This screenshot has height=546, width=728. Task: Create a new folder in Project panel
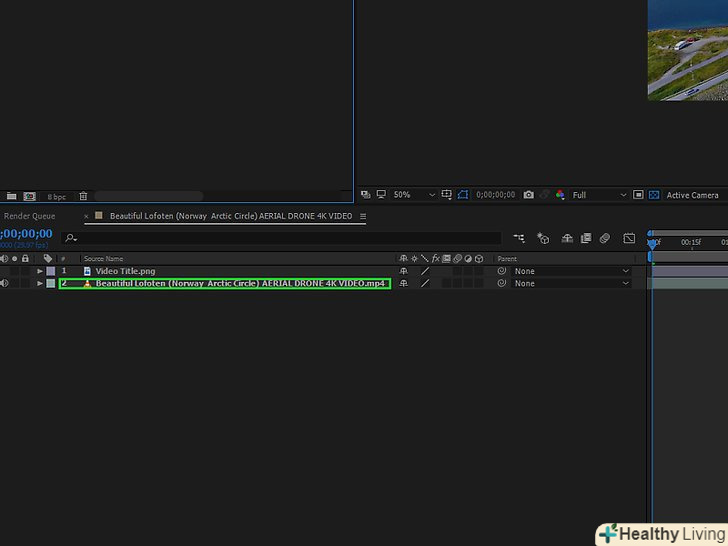point(11,196)
